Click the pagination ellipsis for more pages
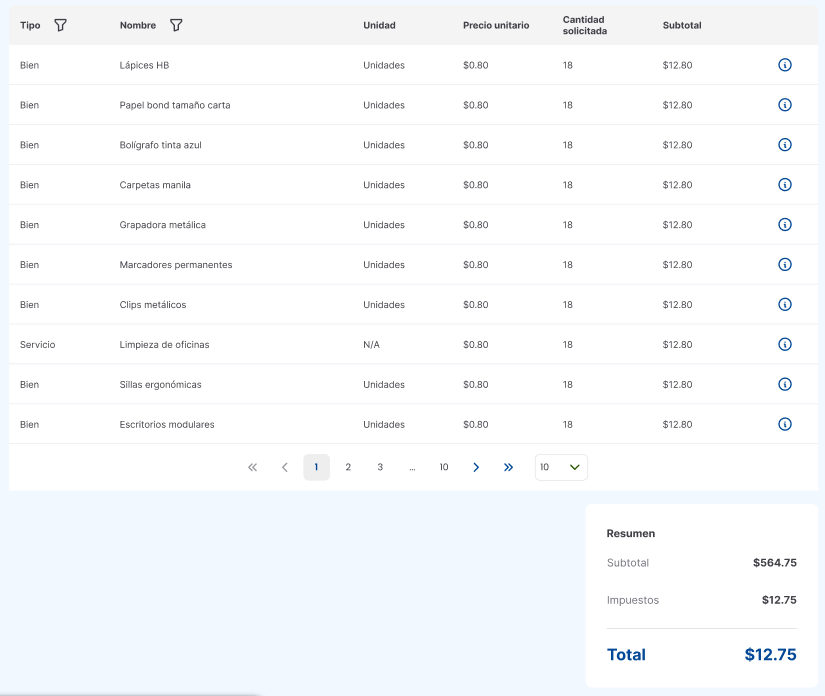The height and width of the screenshot is (696, 825). (x=412, y=467)
